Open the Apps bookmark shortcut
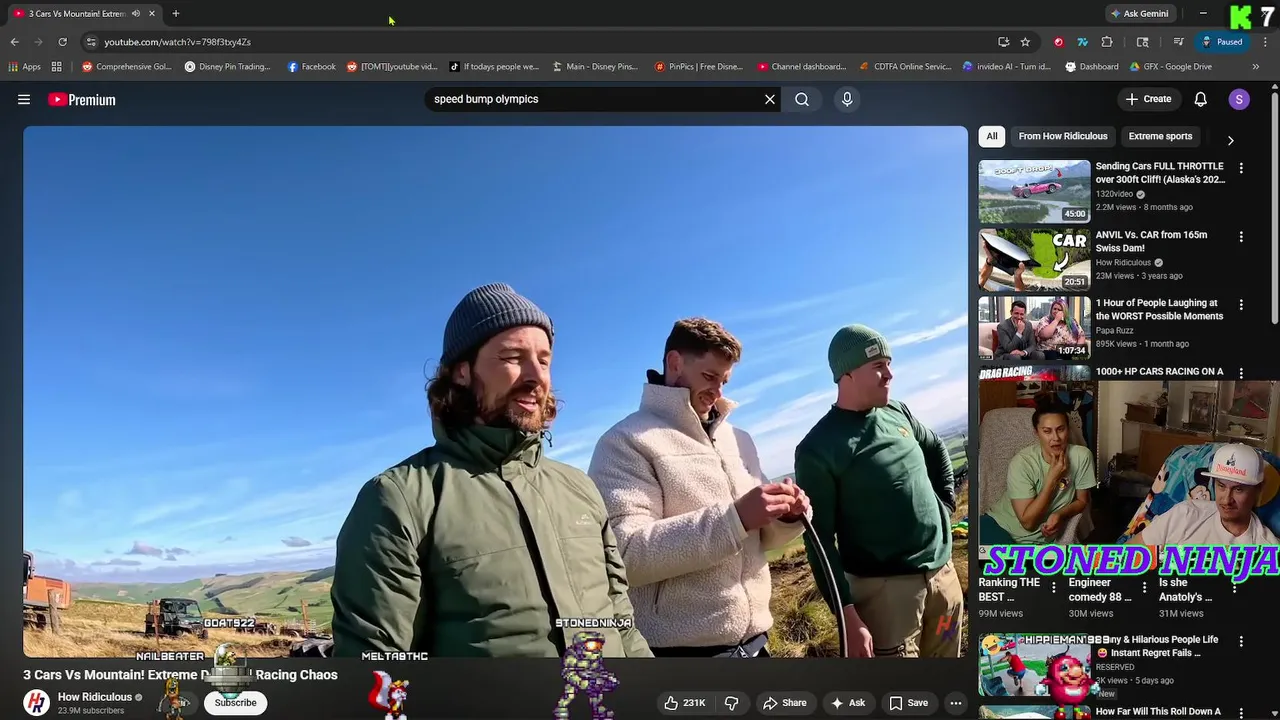The width and height of the screenshot is (1280, 720). coord(25,67)
